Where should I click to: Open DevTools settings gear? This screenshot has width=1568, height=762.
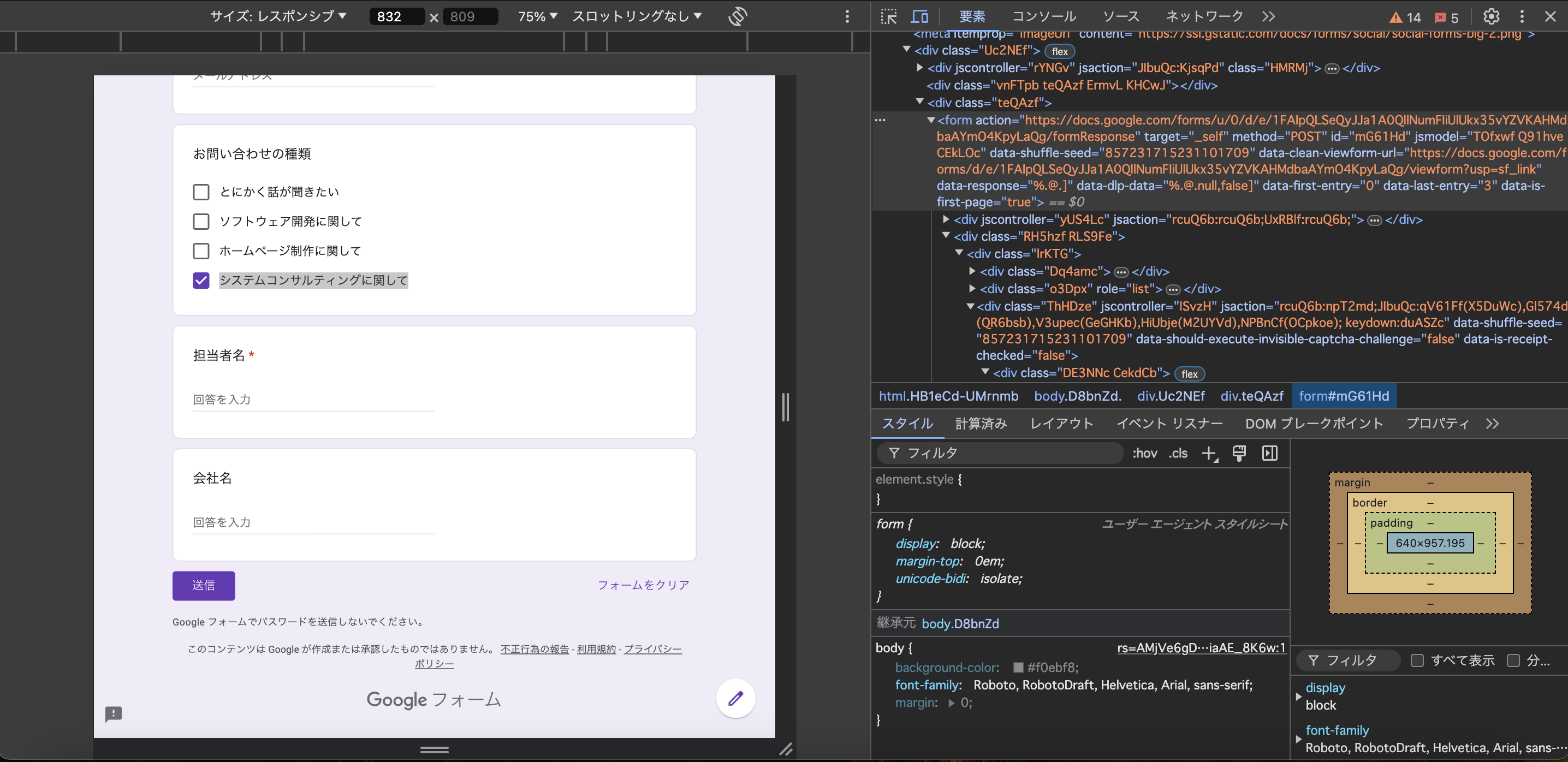click(x=1490, y=16)
